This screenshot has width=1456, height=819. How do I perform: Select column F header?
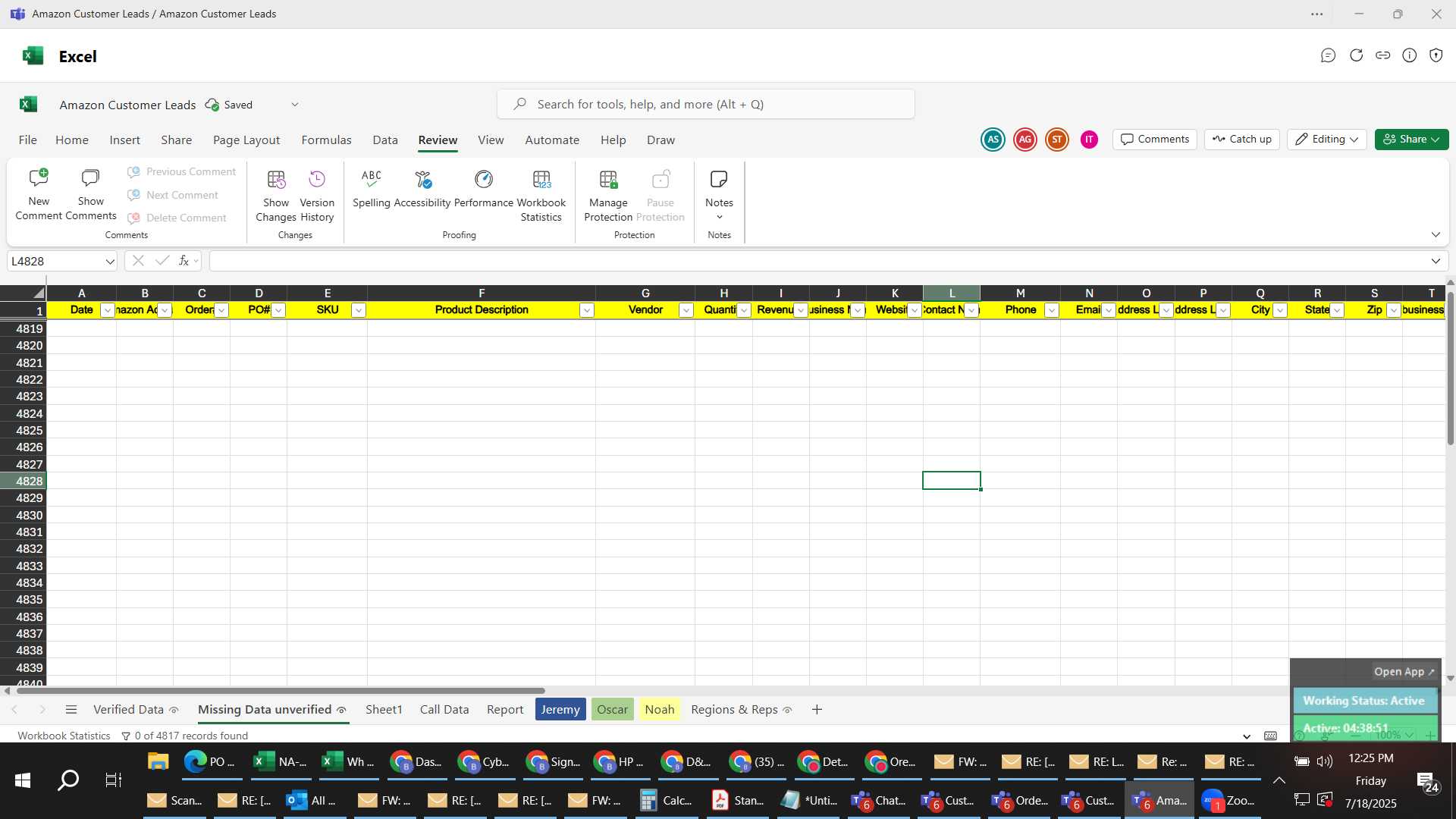(x=482, y=293)
